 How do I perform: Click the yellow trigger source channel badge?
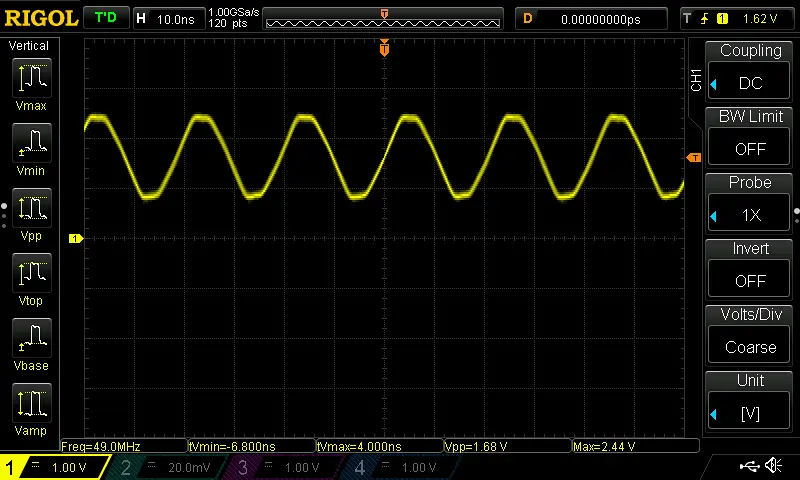pos(722,19)
